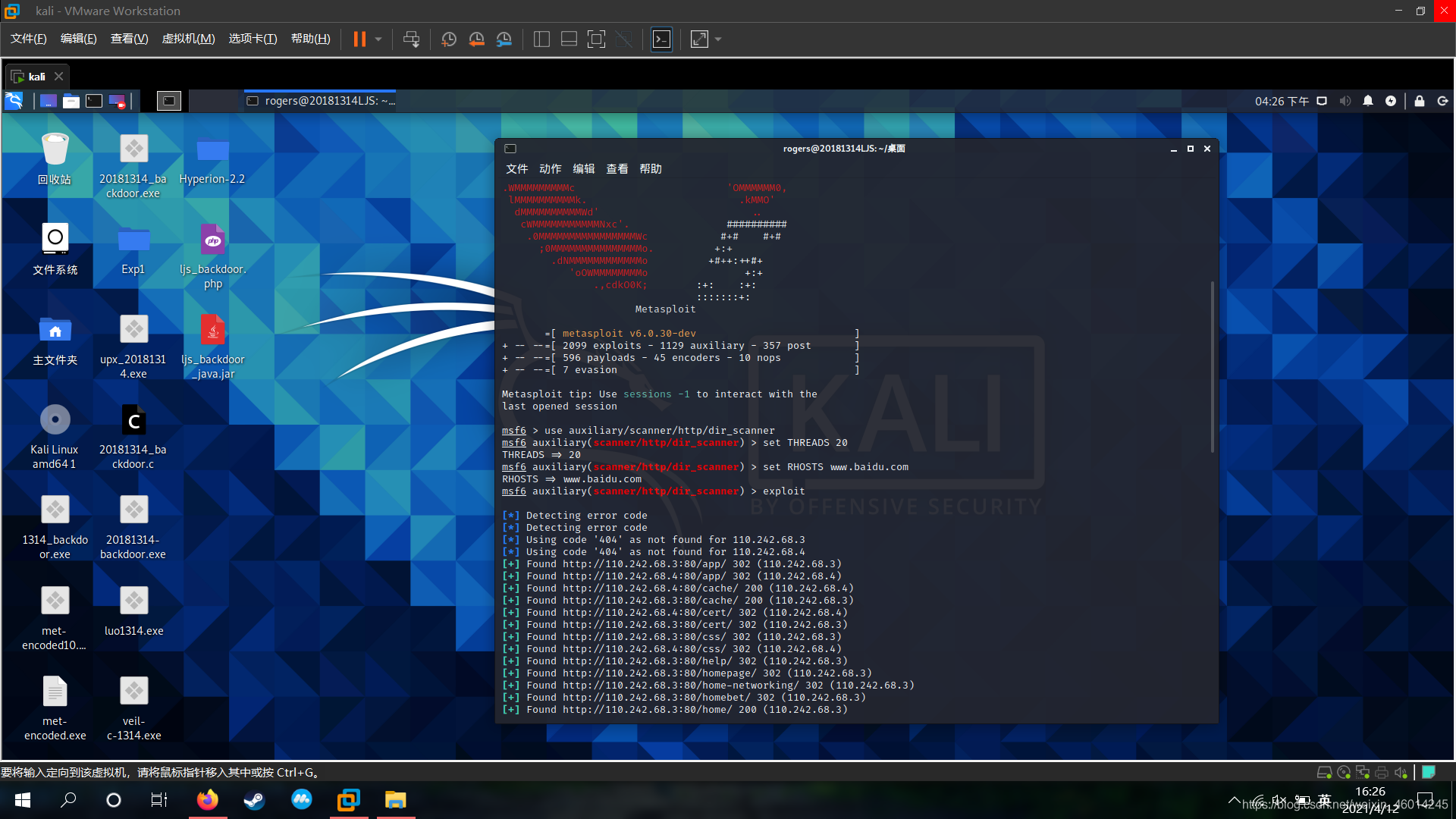Open the VMware console view button
This screenshot has width=1456, height=819.
click(x=661, y=39)
